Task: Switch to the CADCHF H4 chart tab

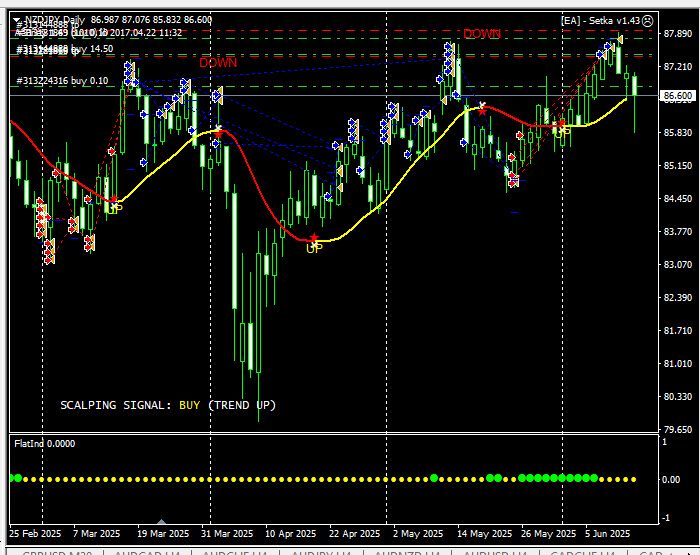Action: point(583,552)
